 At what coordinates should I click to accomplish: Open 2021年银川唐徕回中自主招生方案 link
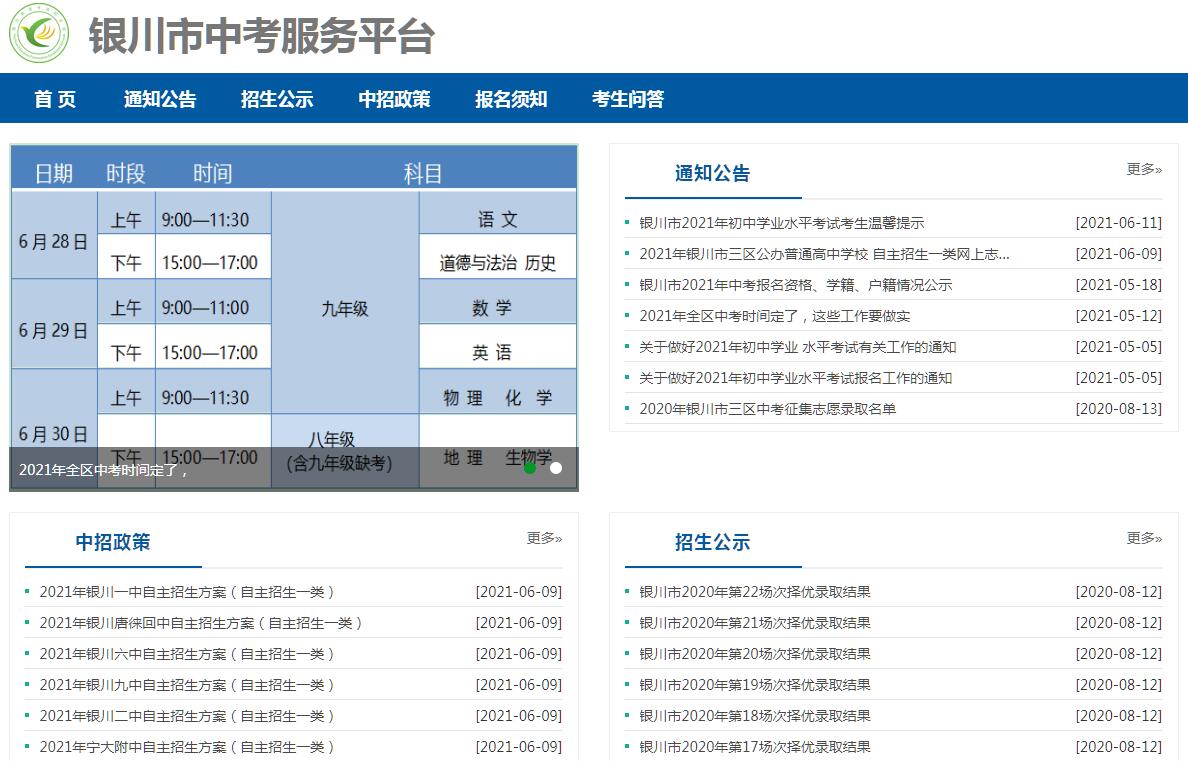[200, 623]
